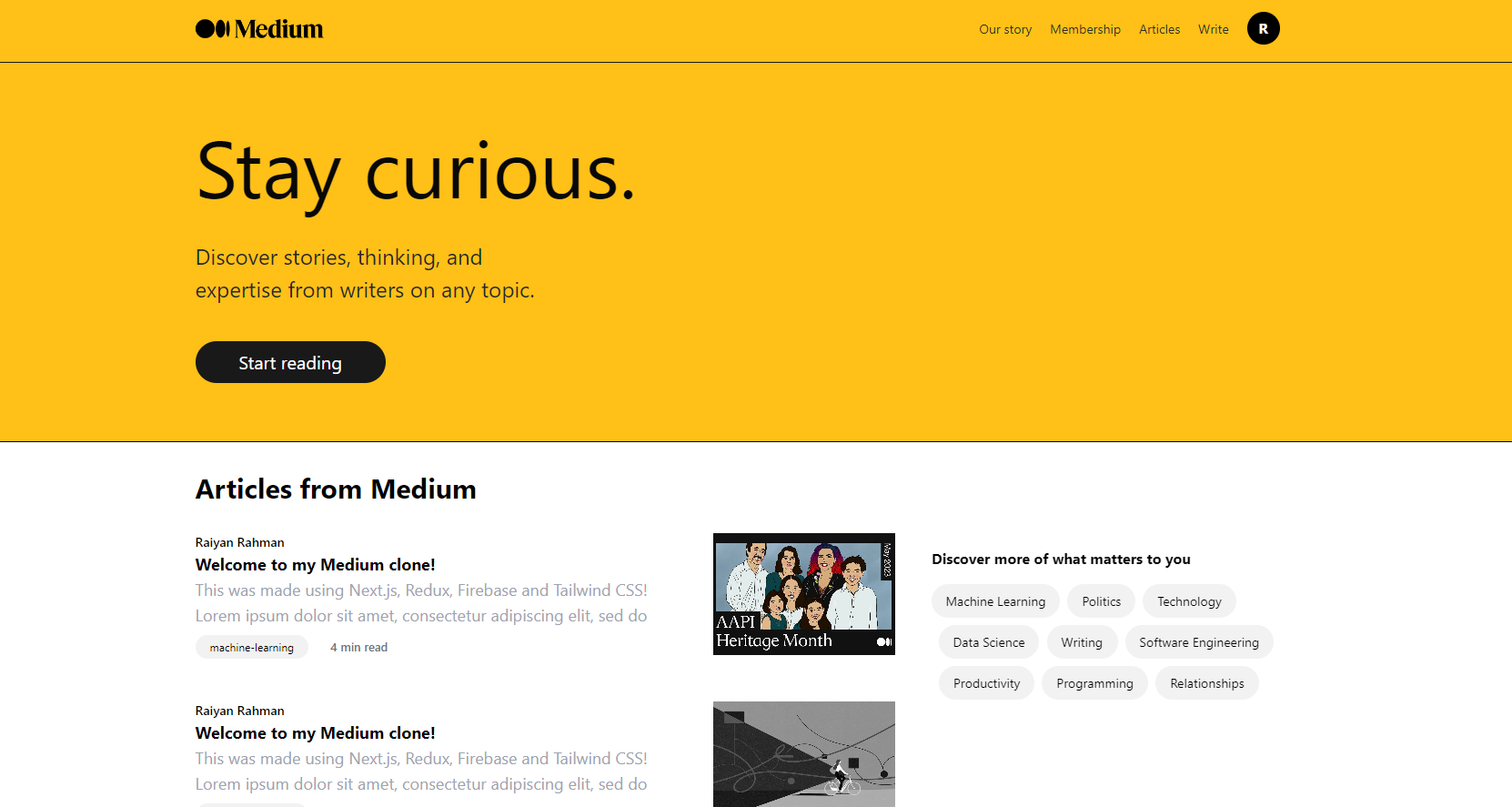Click the 'Discover stories, thinking, and expertise' tagline
This screenshot has height=807, width=1512.
pyautogui.click(x=365, y=274)
